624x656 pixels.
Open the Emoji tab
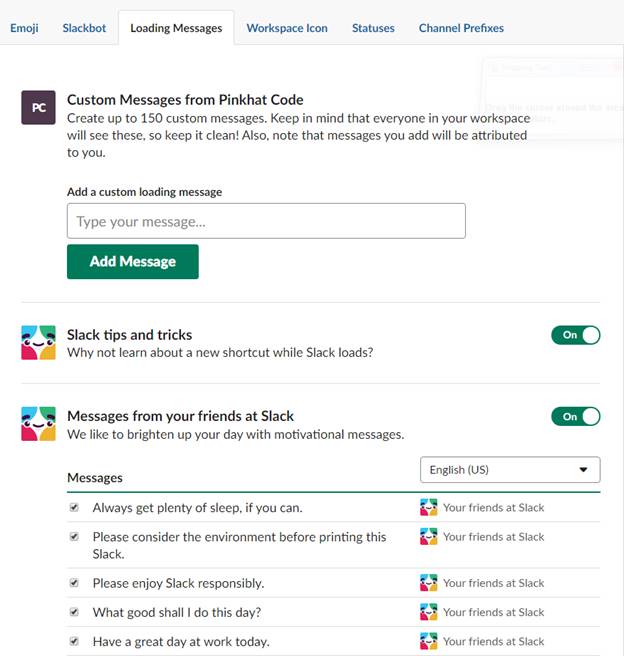(x=24, y=28)
